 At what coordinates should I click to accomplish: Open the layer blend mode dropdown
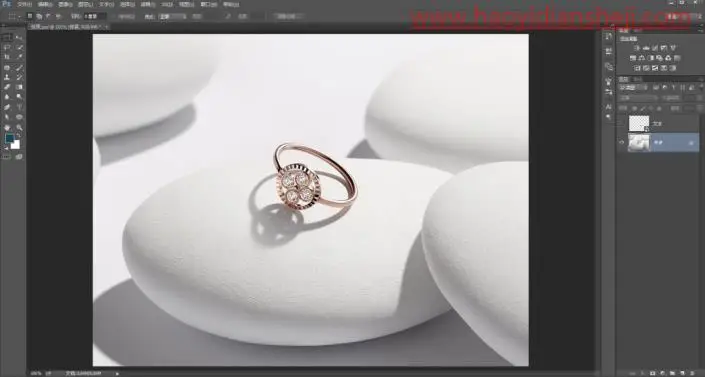pos(639,98)
